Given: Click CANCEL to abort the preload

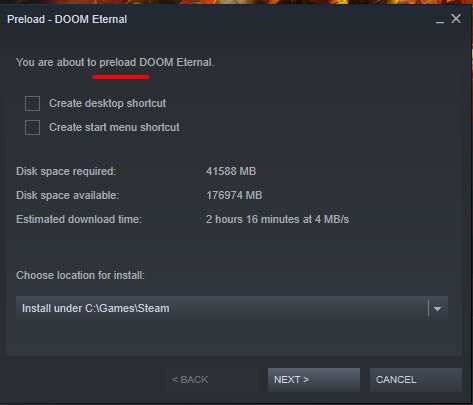Looking at the screenshot, I should click(x=416, y=380).
